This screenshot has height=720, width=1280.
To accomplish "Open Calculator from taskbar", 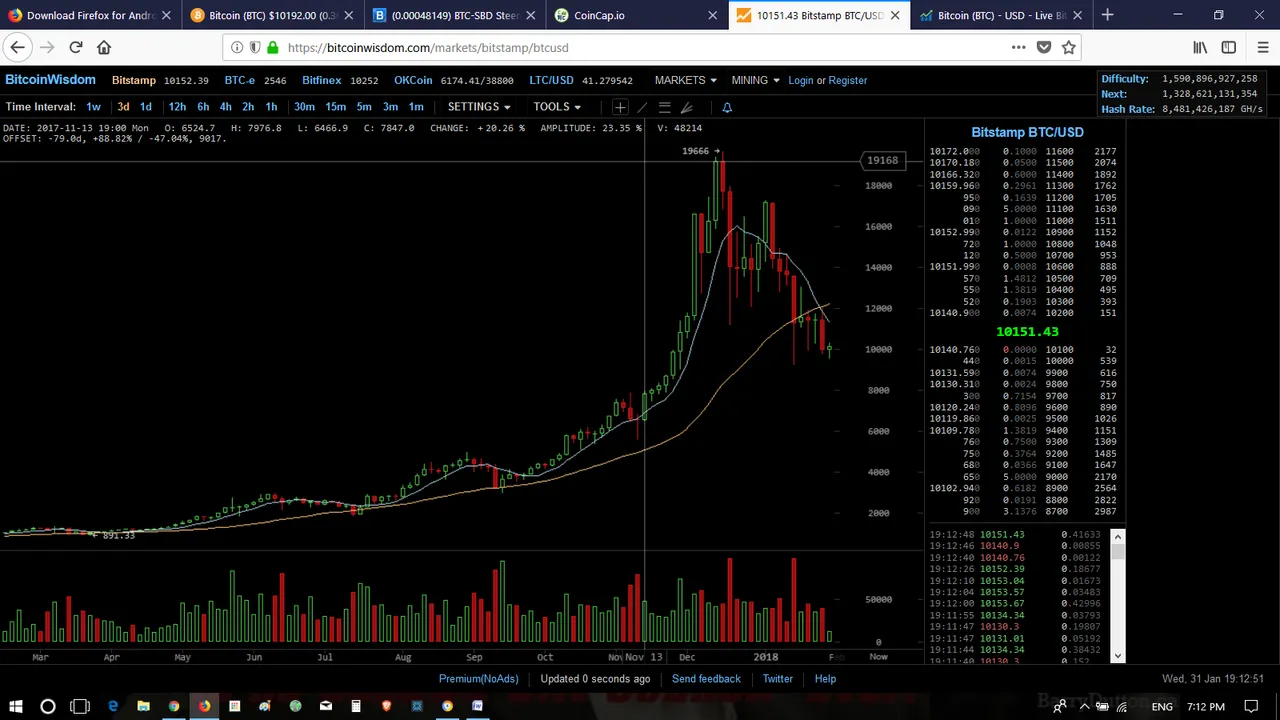I will pyautogui.click(x=356, y=706).
